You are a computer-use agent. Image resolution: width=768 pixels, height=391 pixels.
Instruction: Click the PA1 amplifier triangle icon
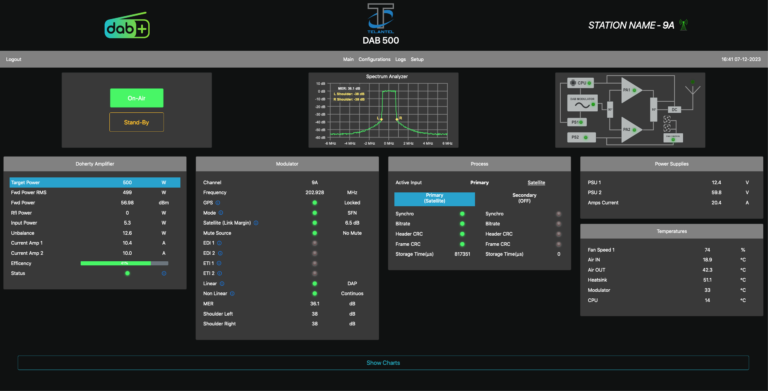[x=631, y=90]
